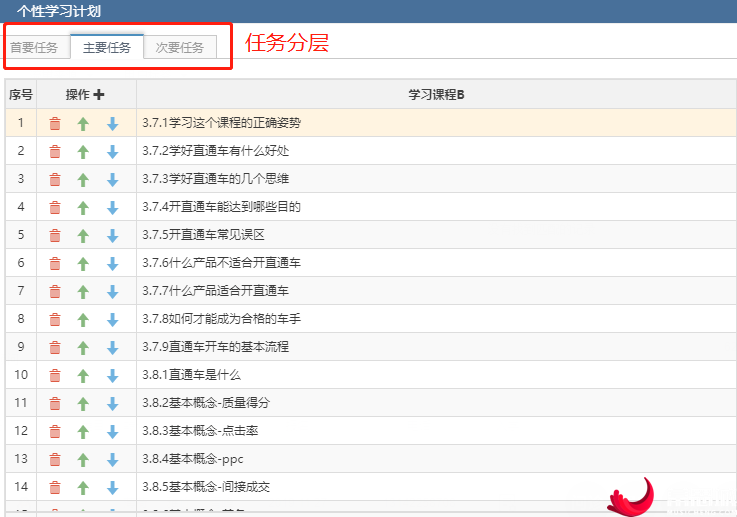This screenshot has height=517, width=737.
Task: Select course 3.7.5开直通车常见误区
Action: tap(204, 235)
